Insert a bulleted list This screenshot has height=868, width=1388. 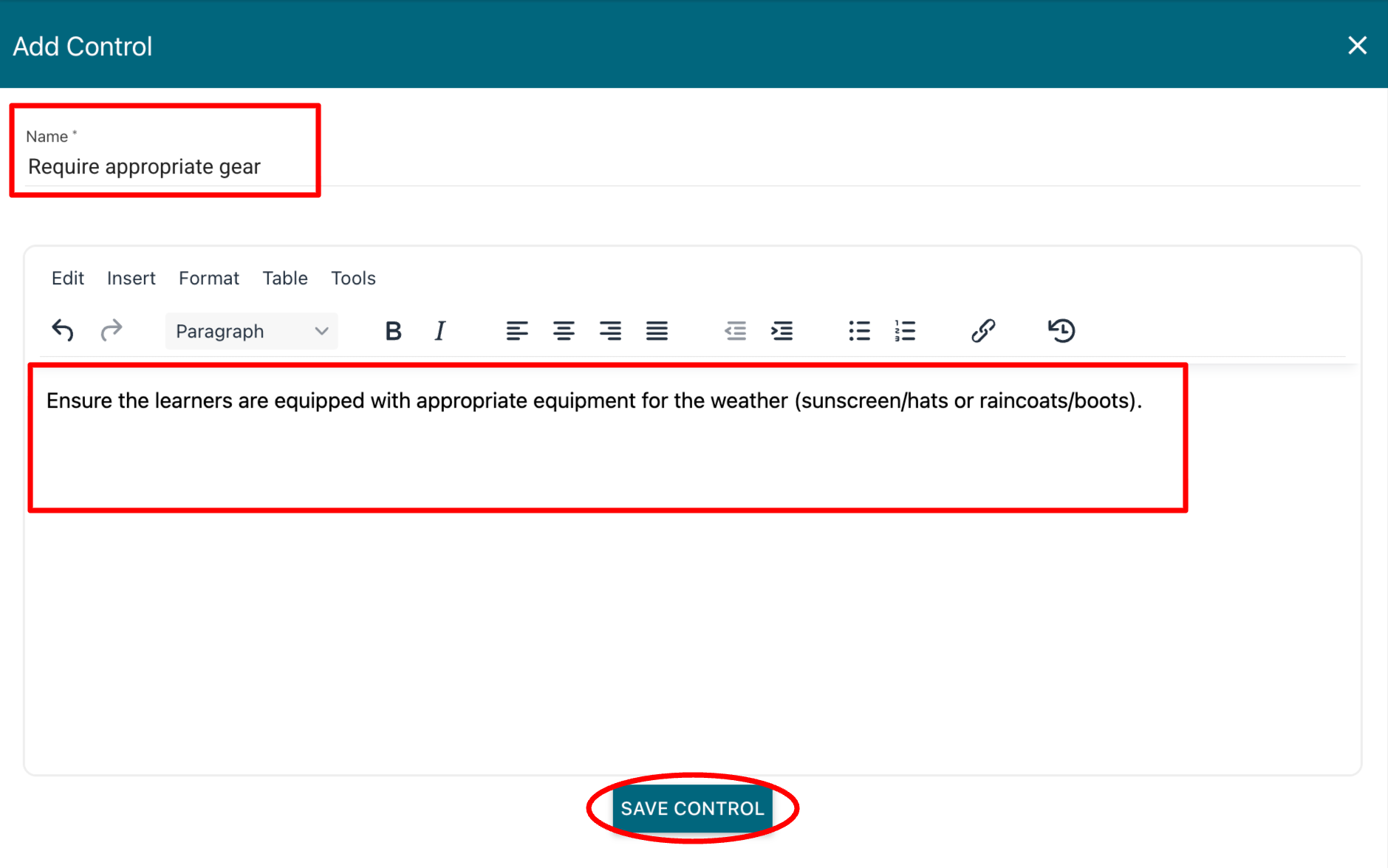coord(859,331)
